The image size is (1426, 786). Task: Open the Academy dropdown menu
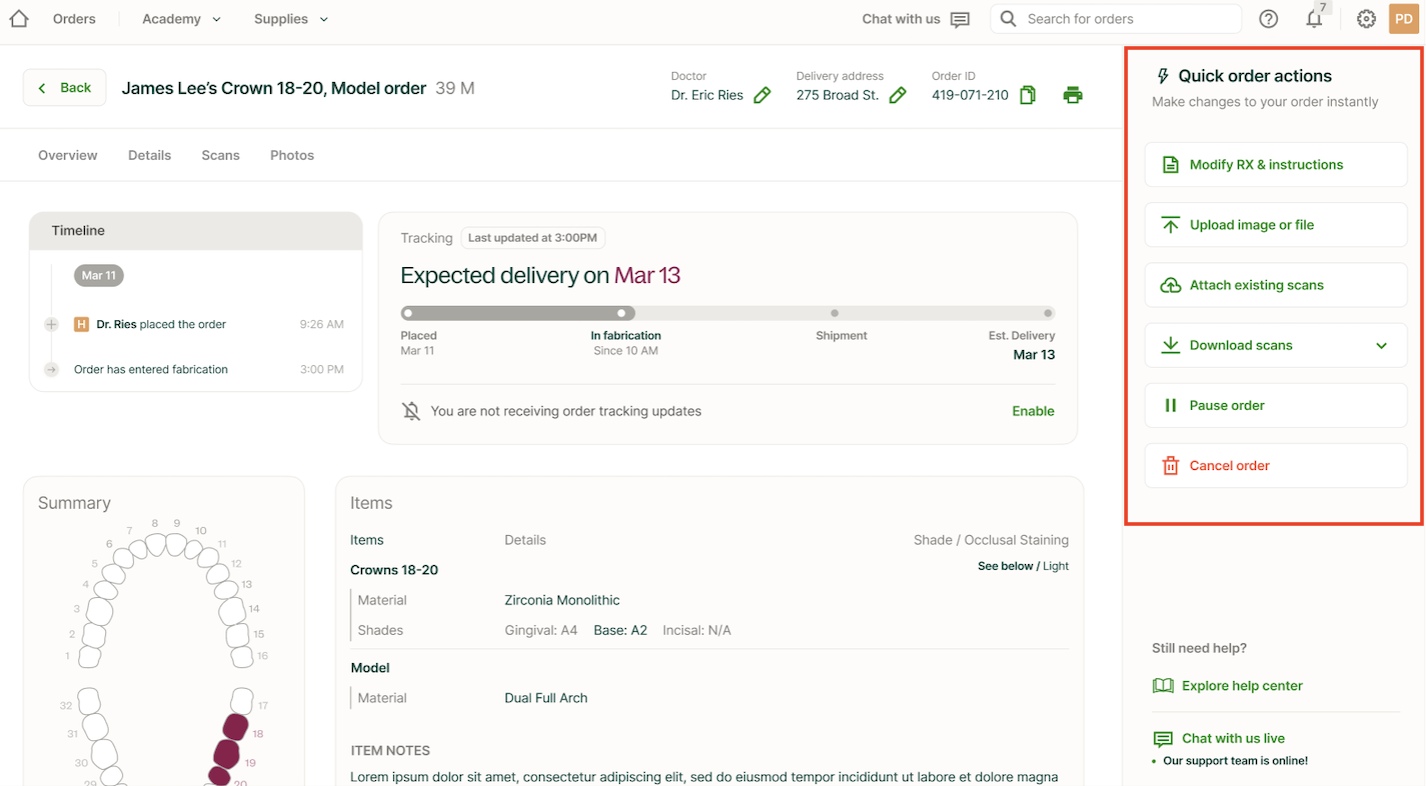click(x=181, y=19)
